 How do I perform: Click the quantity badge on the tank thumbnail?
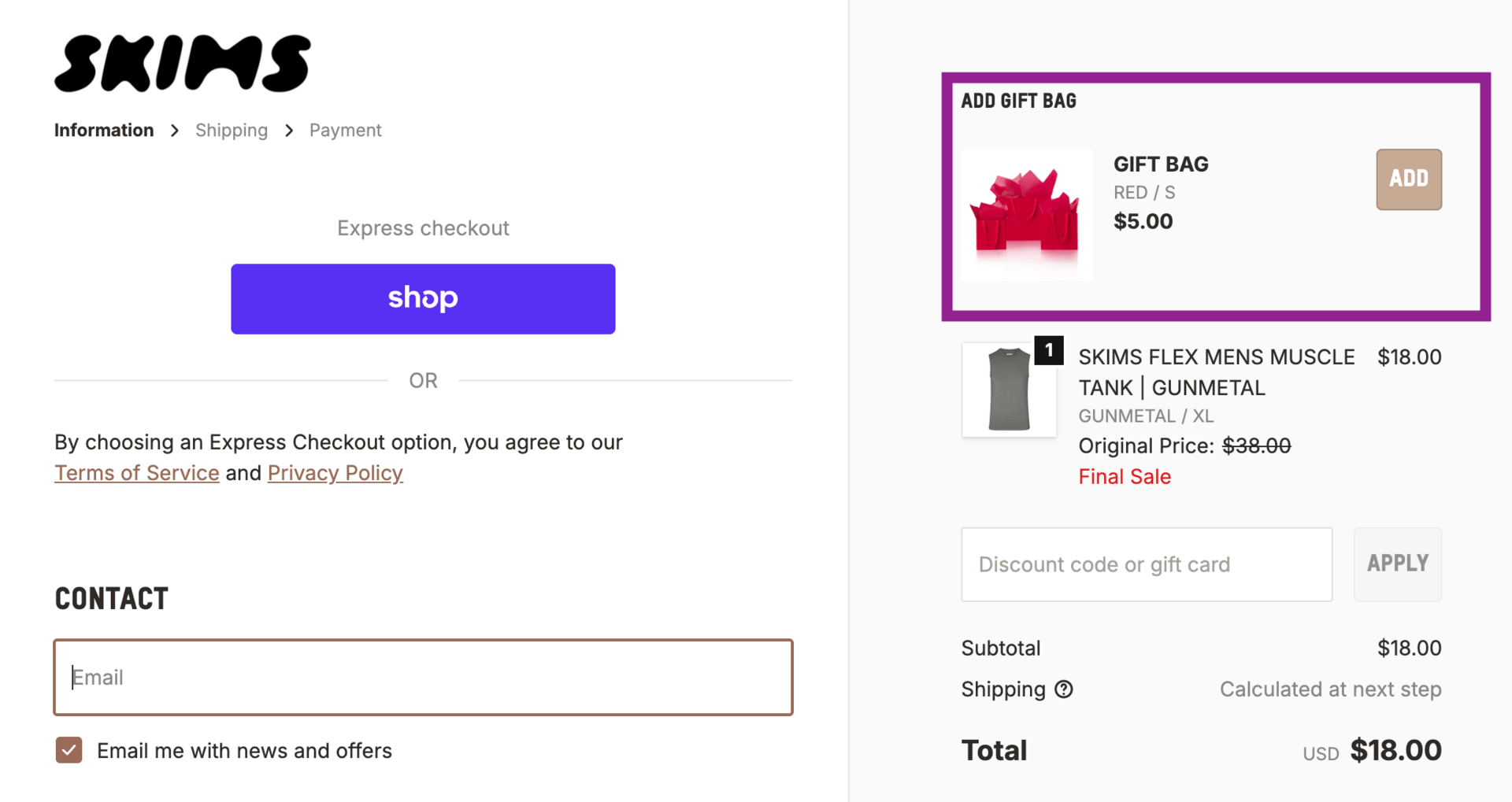1048,350
